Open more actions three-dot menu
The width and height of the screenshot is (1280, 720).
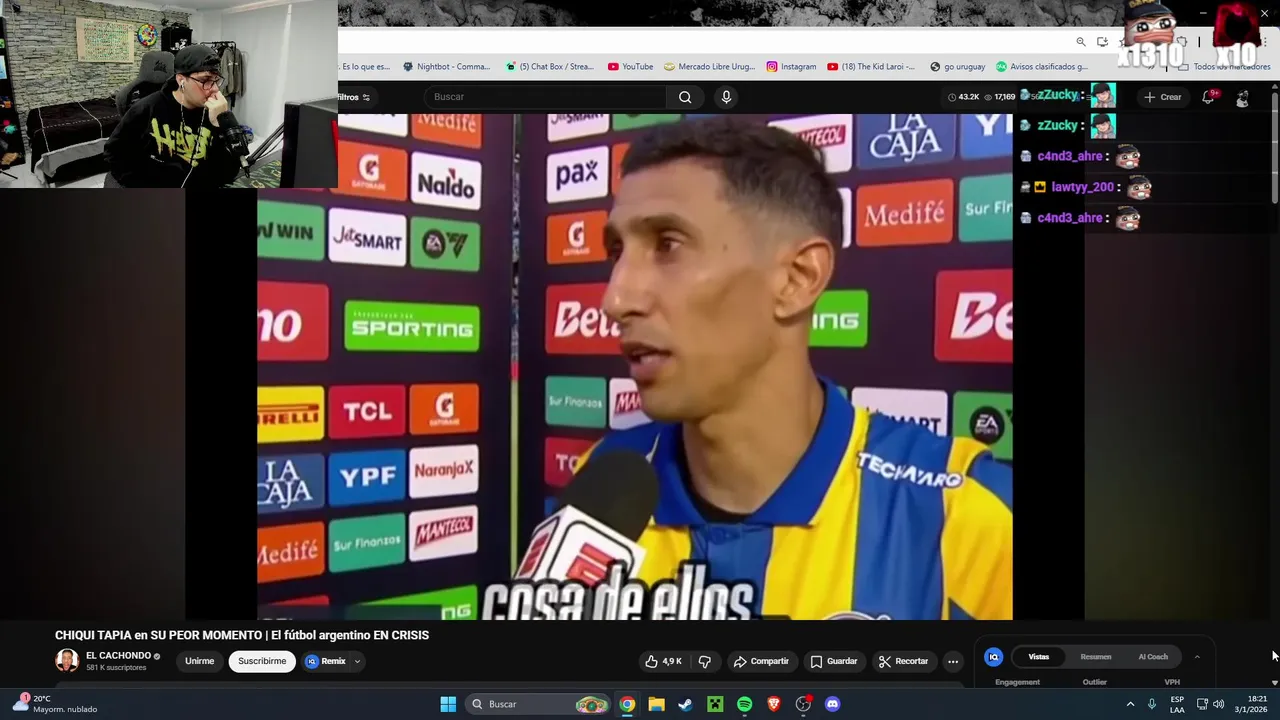(952, 661)
